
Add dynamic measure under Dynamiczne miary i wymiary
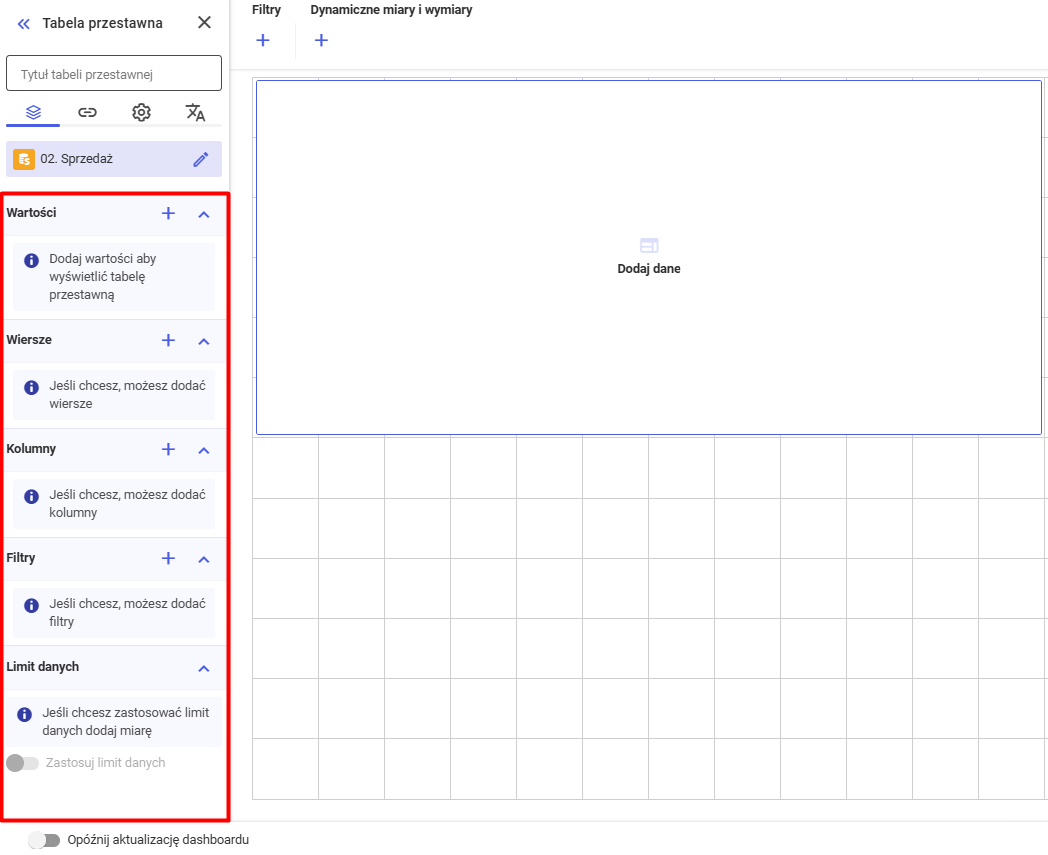click(x=321, y=40)
